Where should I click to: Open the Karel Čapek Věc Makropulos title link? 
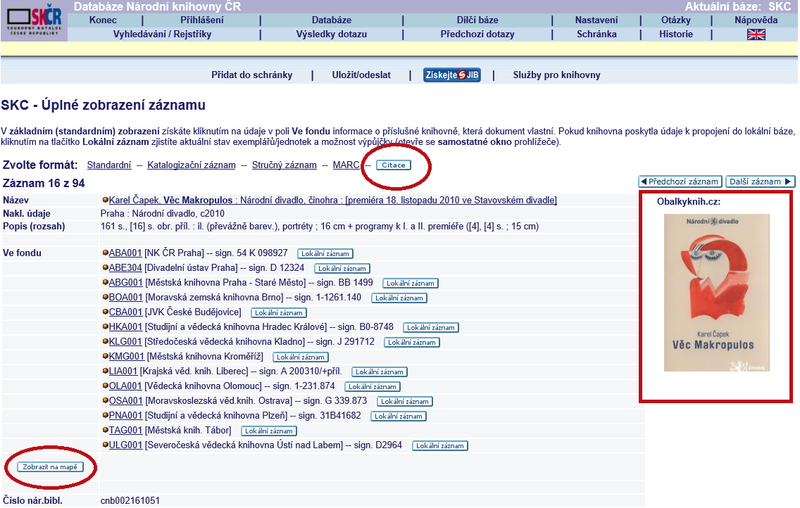[333, 200]
